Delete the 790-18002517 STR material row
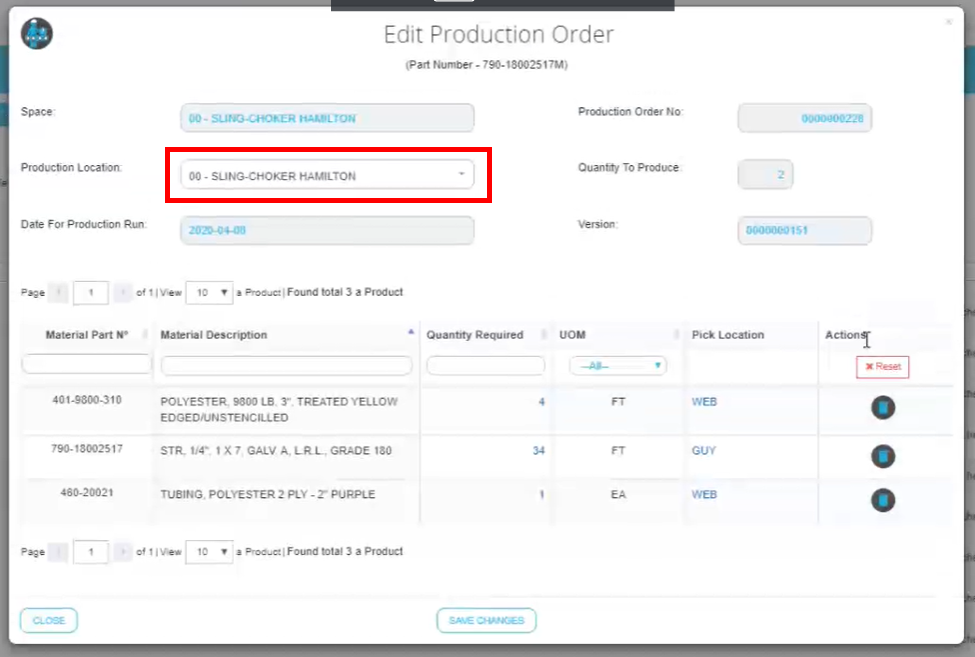 (x=882, y=457)
